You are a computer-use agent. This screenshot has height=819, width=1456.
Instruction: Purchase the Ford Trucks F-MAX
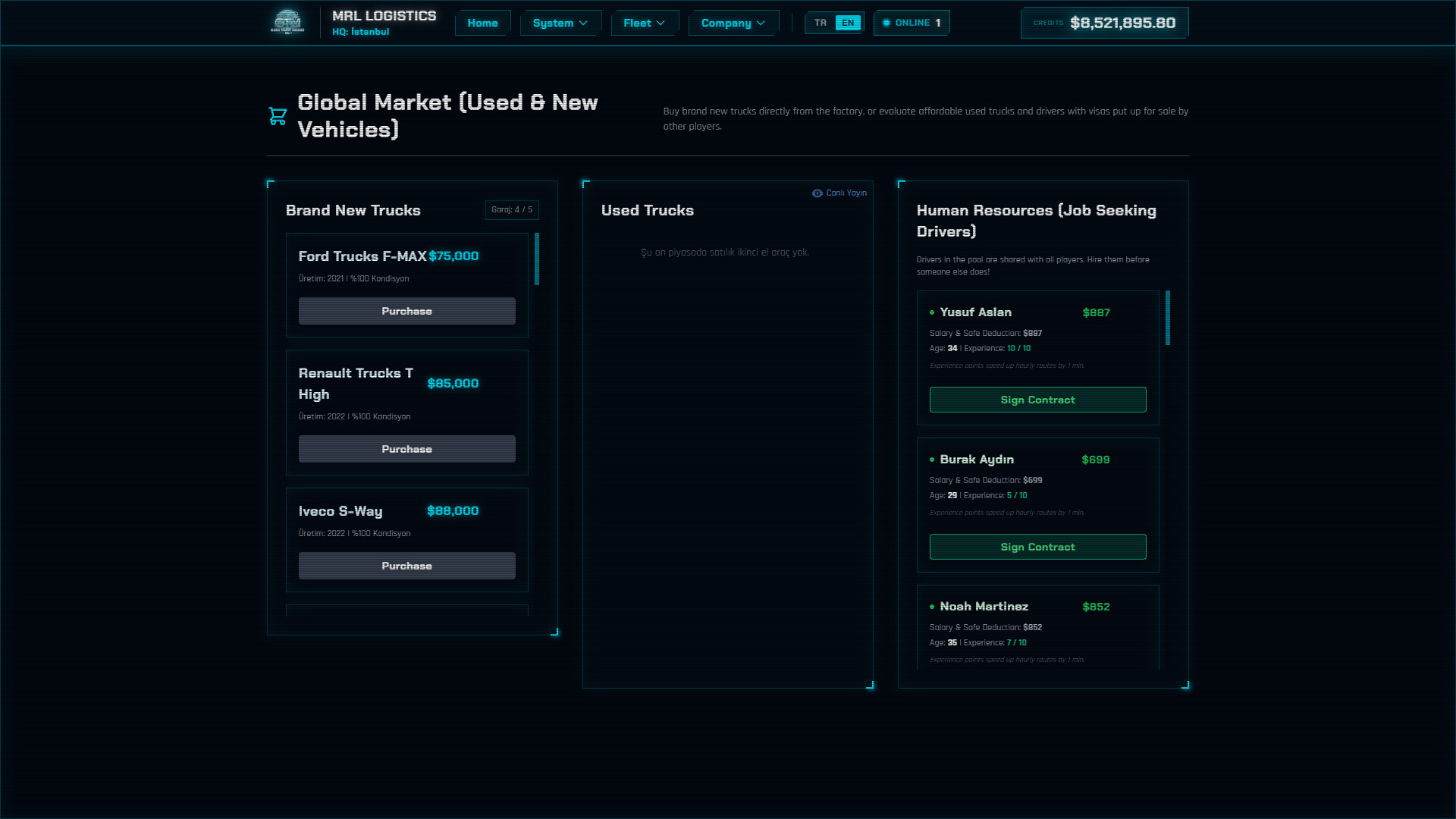406,311
